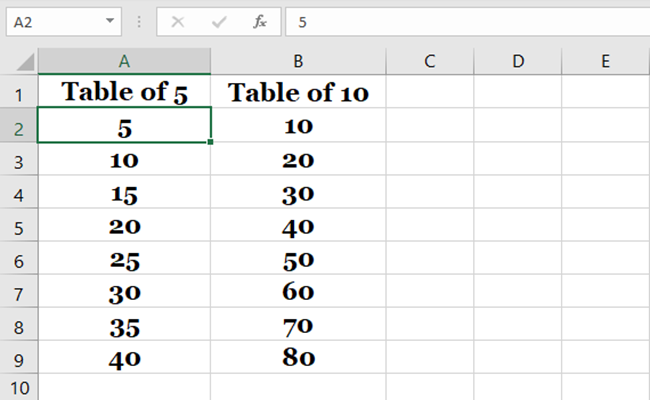Click the Cancel X formula icon
650x400 pixels.
tap(178, 21)
